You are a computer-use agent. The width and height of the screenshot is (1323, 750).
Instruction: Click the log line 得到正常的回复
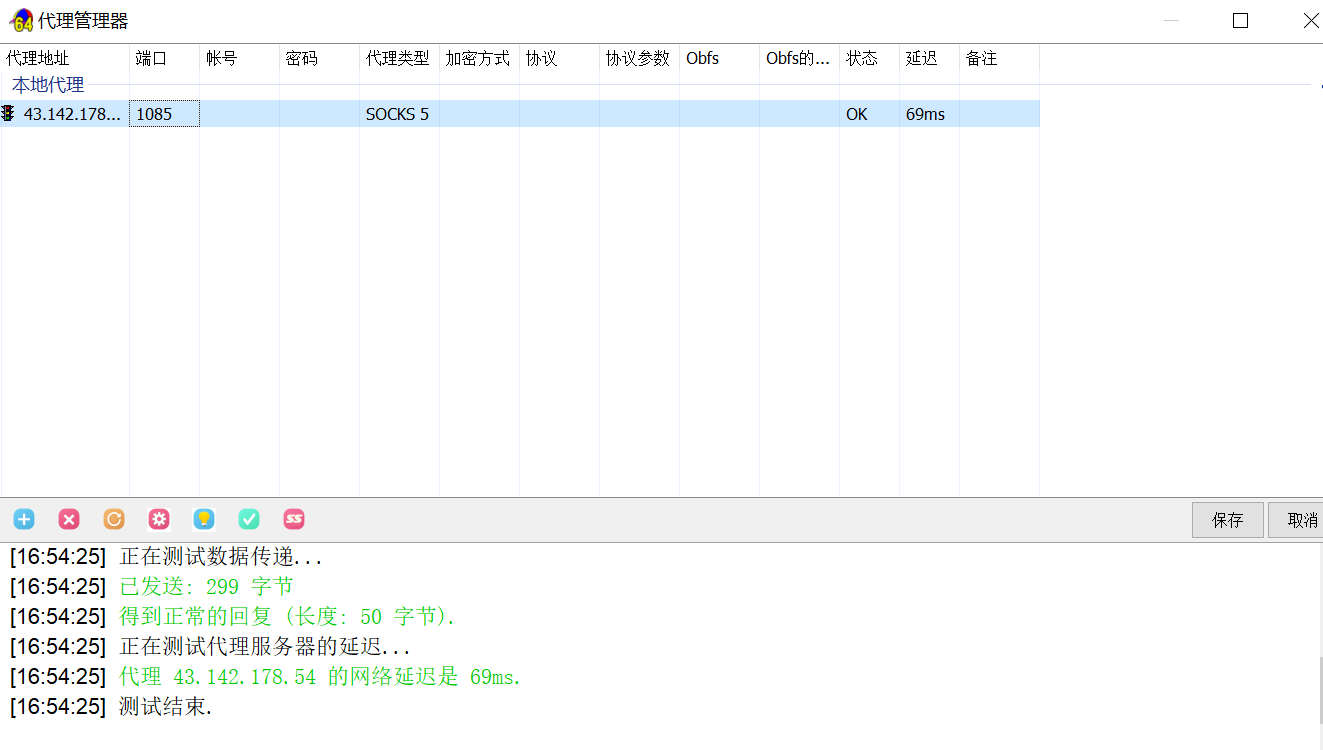287,616
